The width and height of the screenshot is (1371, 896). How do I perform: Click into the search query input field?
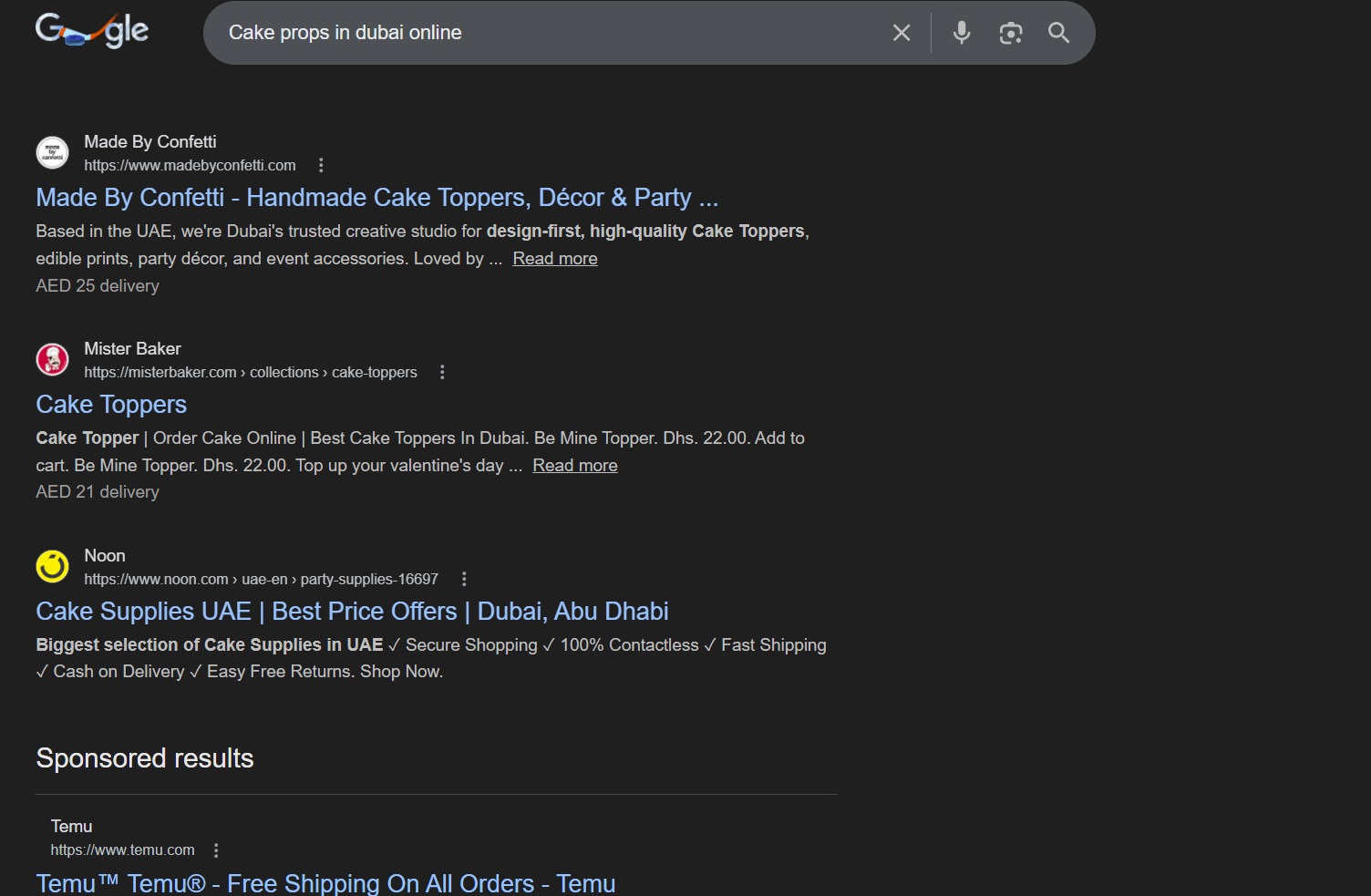pos(547,33)
